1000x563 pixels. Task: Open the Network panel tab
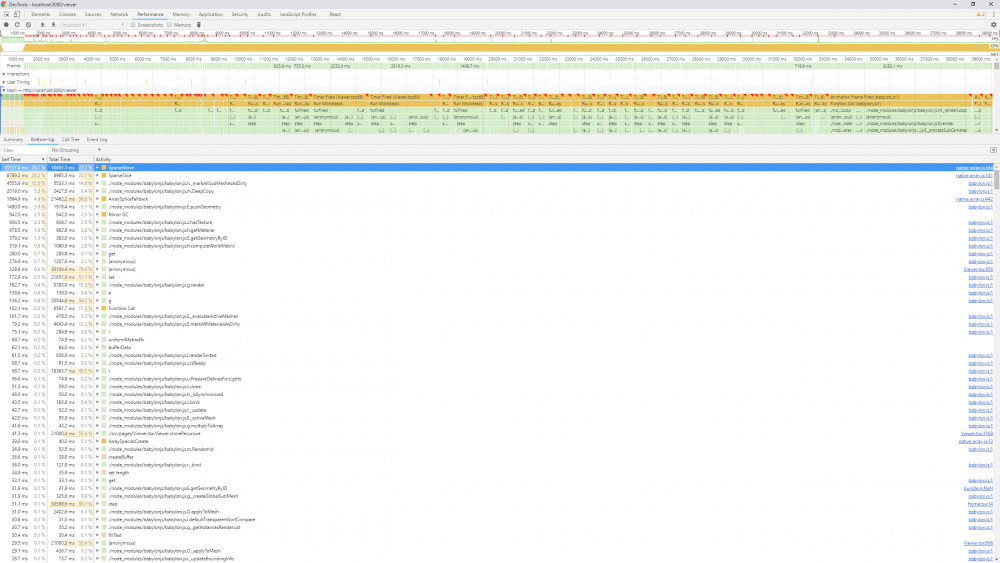click(x=119, y=15)
